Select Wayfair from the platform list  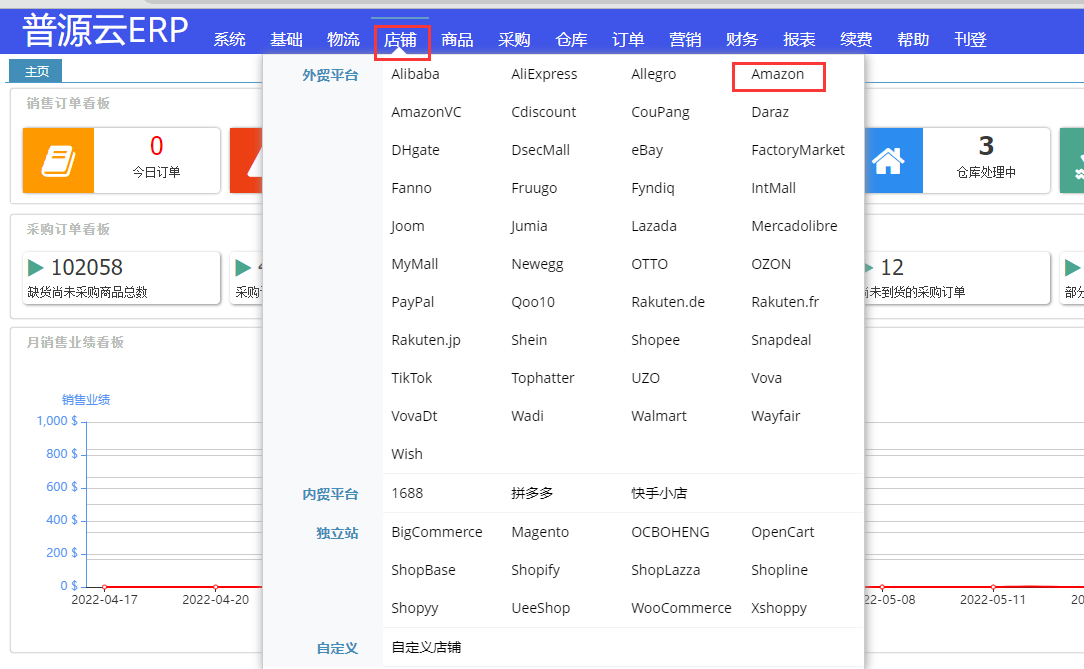pos(776,417)
